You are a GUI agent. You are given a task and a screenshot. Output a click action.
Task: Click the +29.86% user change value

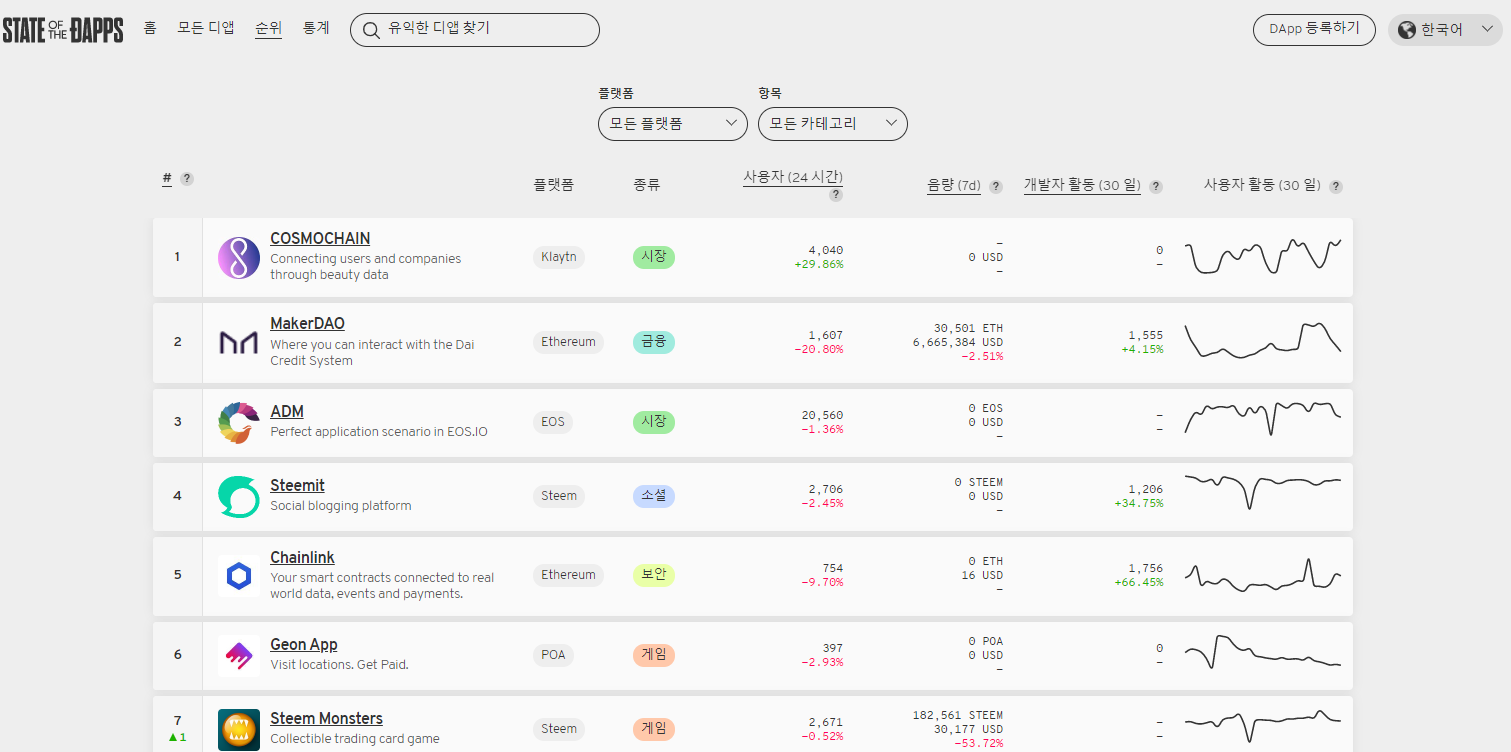coord(819,264)
